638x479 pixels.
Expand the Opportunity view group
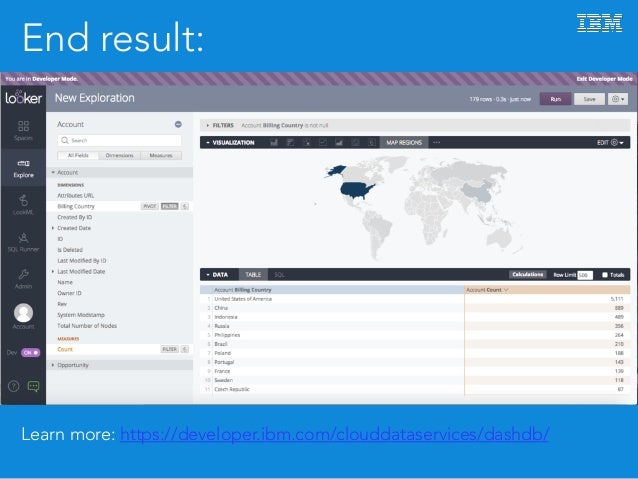tap(120, 365)
